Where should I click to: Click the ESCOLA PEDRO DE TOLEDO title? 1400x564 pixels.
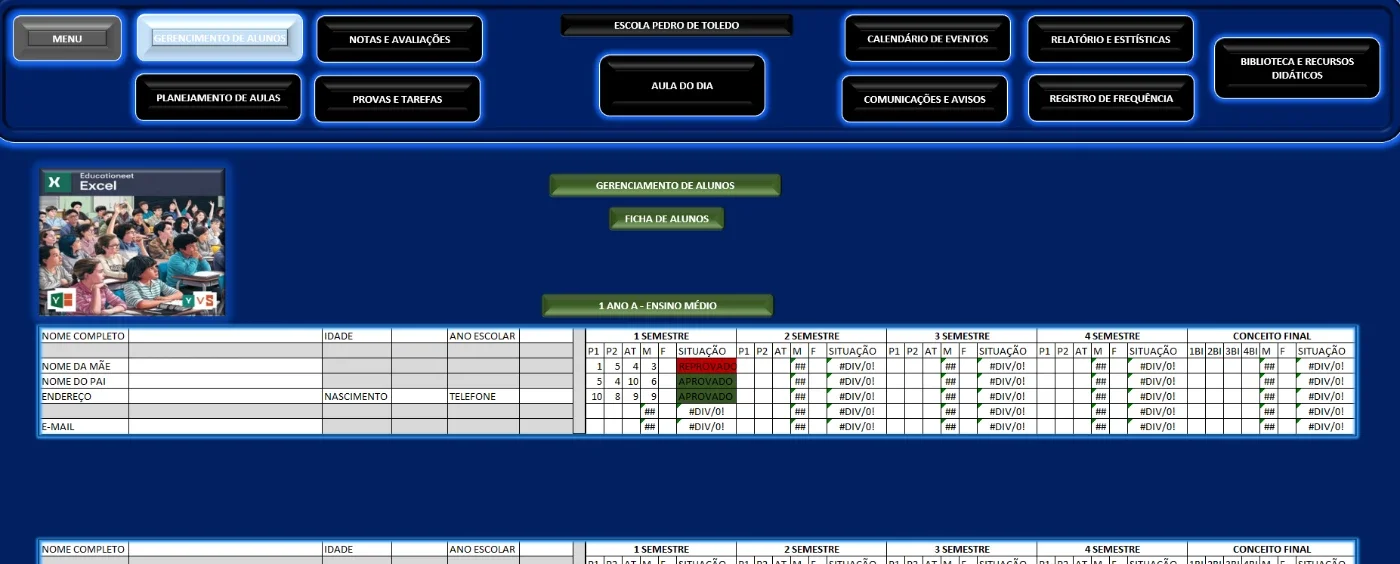(x=676, y=25)
